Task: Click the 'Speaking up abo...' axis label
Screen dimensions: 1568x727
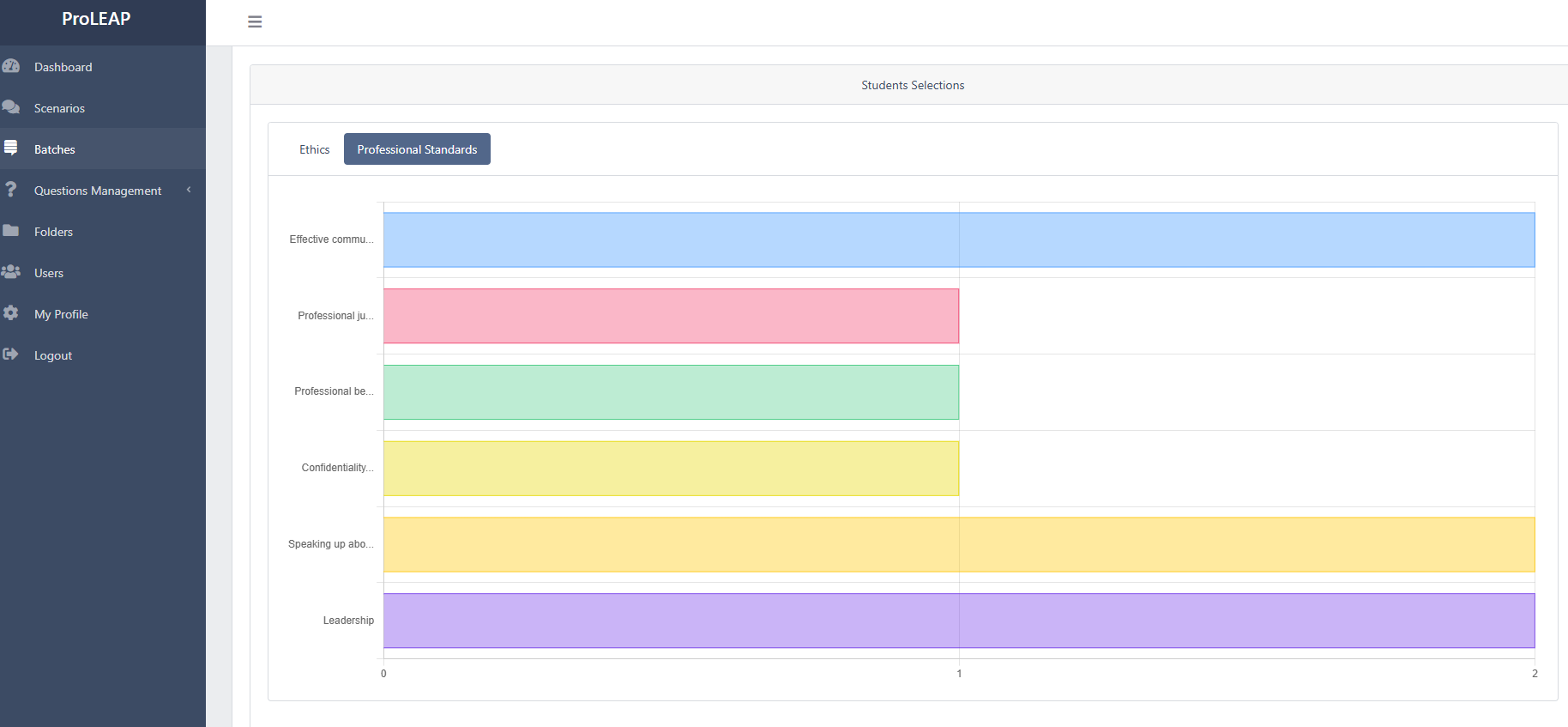Action: (x=330, y=544)
